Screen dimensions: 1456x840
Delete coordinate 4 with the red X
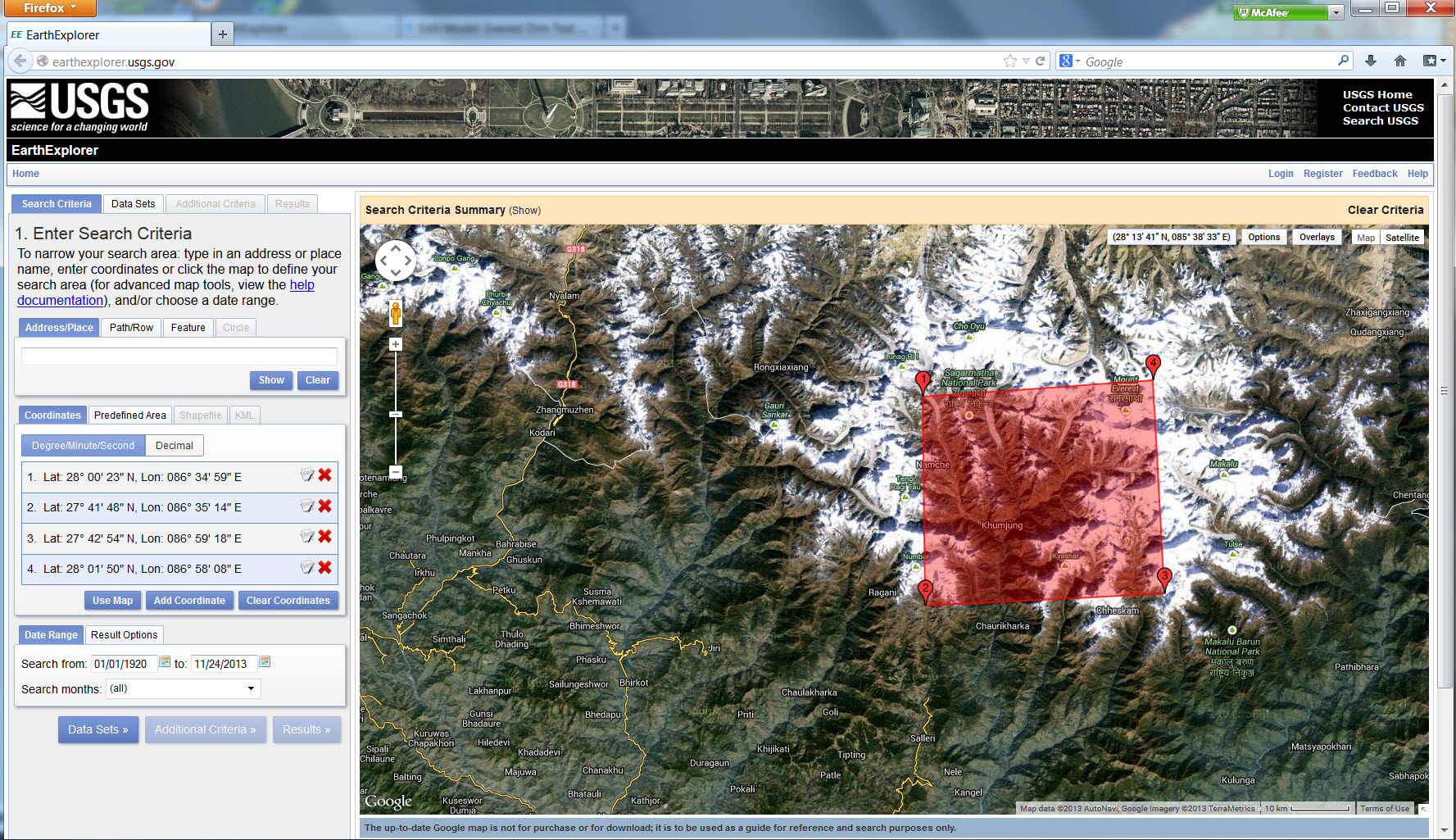coord(324,567)
